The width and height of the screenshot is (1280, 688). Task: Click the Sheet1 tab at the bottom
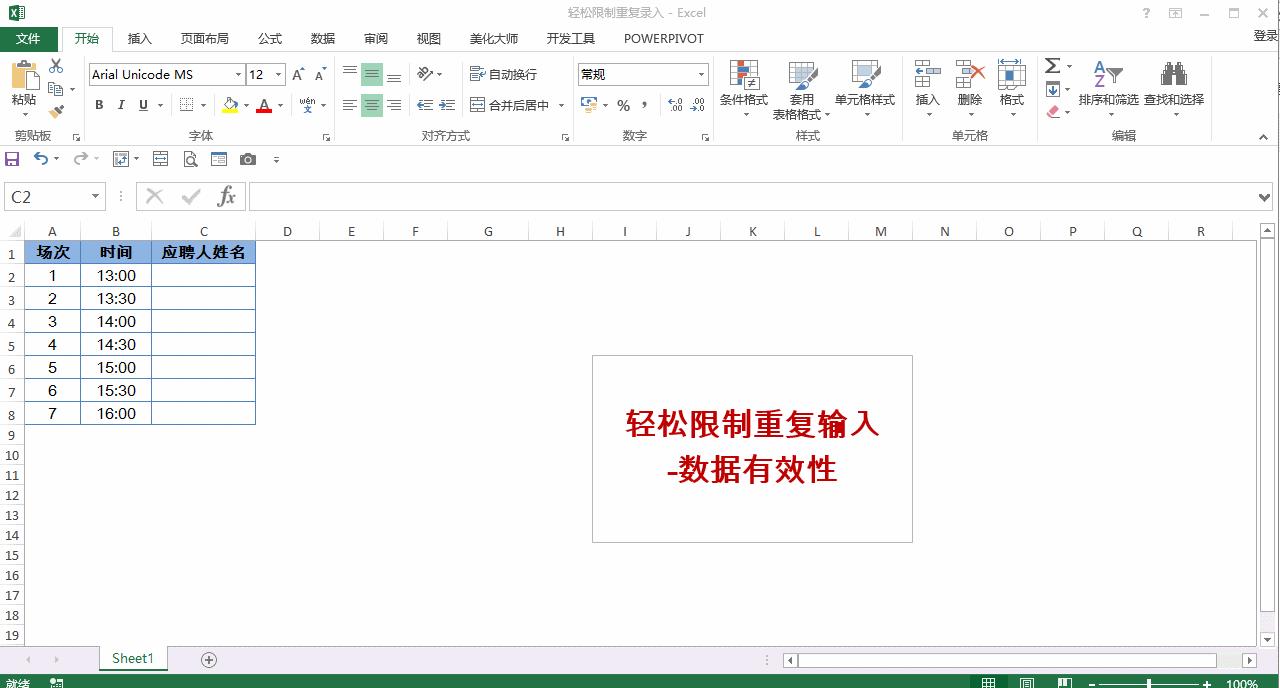pyautogui.click(x=132, y=658)
